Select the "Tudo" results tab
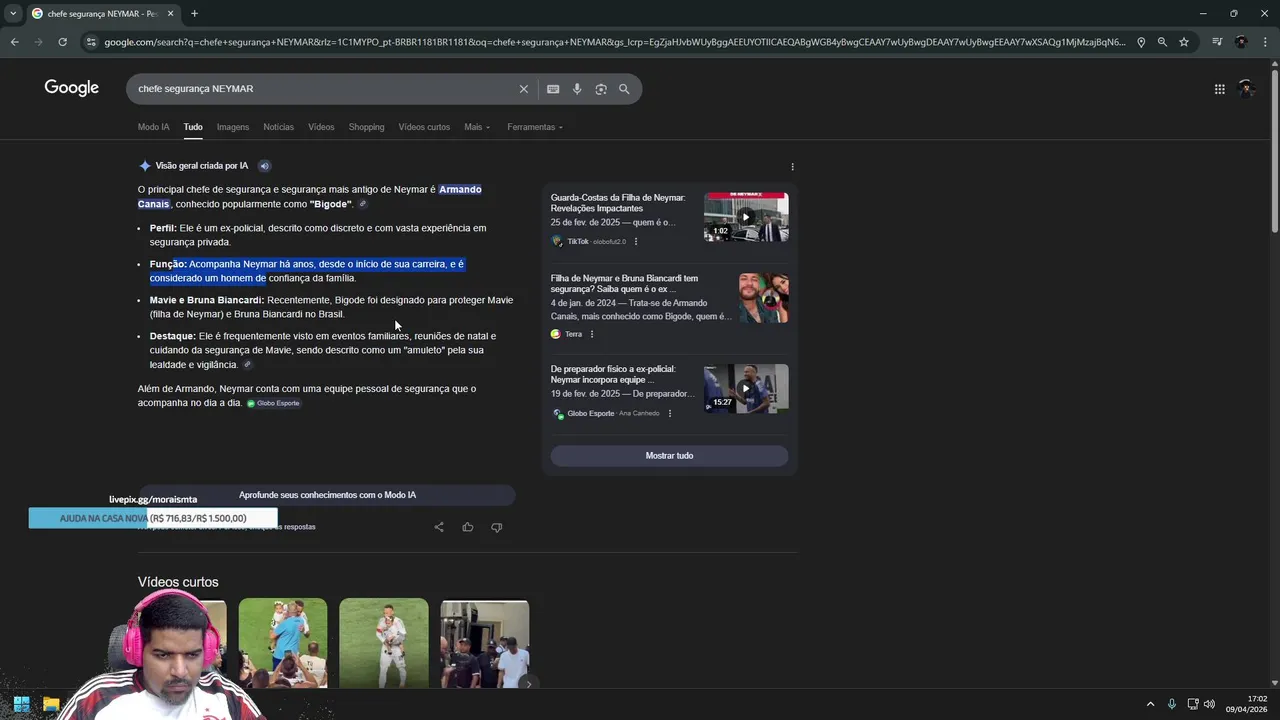 pos(193,127)
